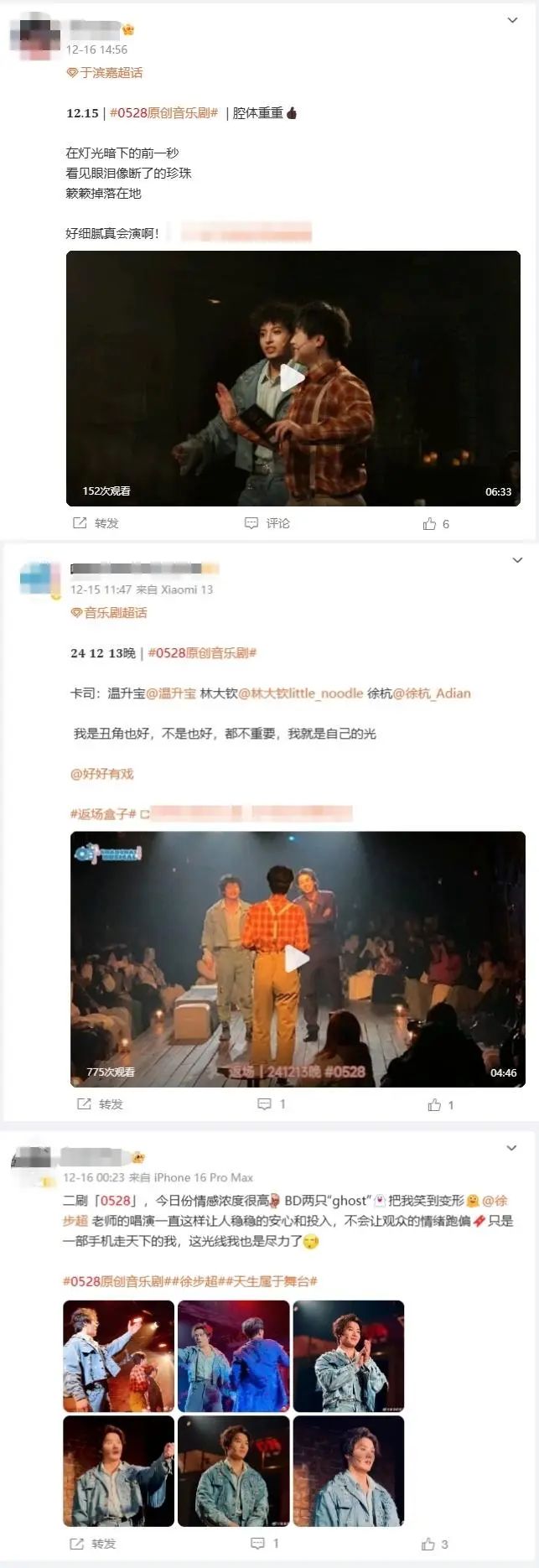Open the 音乐剧超话 super topic link
Screen dimensions: 539x1568
point(109,613)
